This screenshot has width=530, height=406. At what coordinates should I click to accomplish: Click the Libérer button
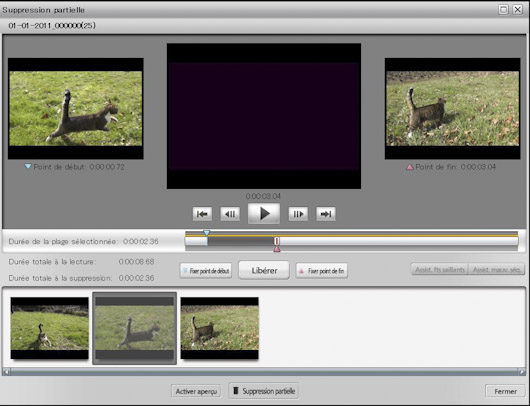264,270
